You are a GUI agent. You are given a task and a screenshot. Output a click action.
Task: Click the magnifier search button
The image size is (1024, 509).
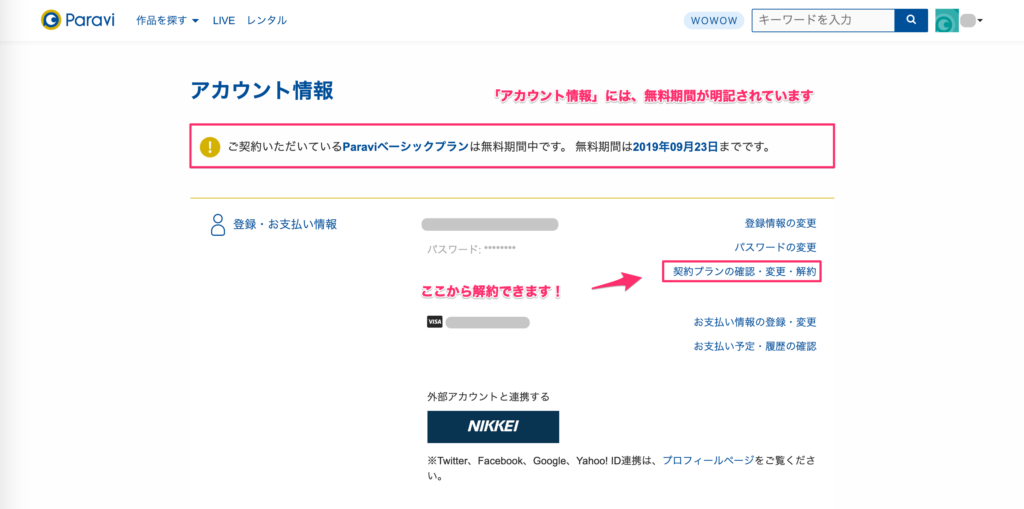pyautogui.click(x=911, y=20)
